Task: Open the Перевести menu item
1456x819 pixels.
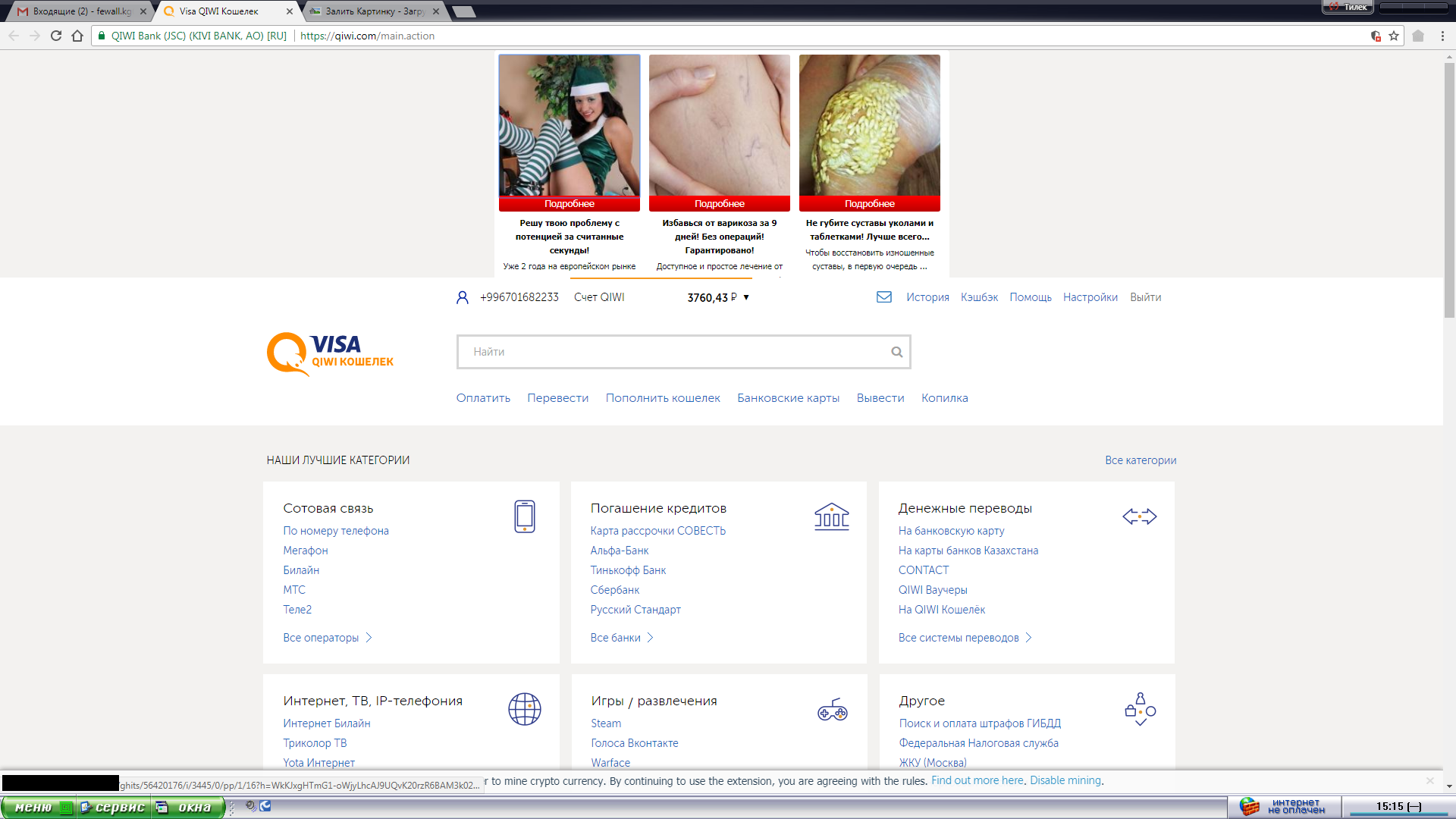Action: [x=557, y=398]
